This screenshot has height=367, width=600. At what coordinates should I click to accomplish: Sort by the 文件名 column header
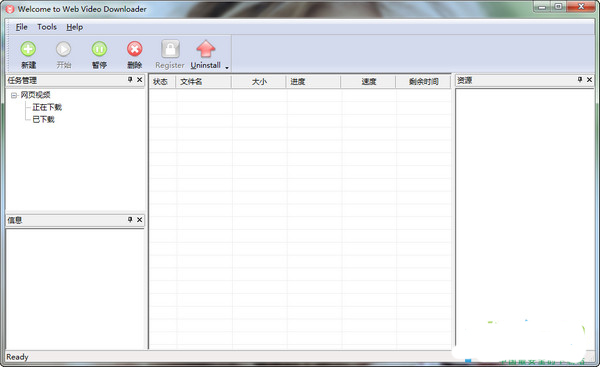pyautogui.click(x=203, y=82)
